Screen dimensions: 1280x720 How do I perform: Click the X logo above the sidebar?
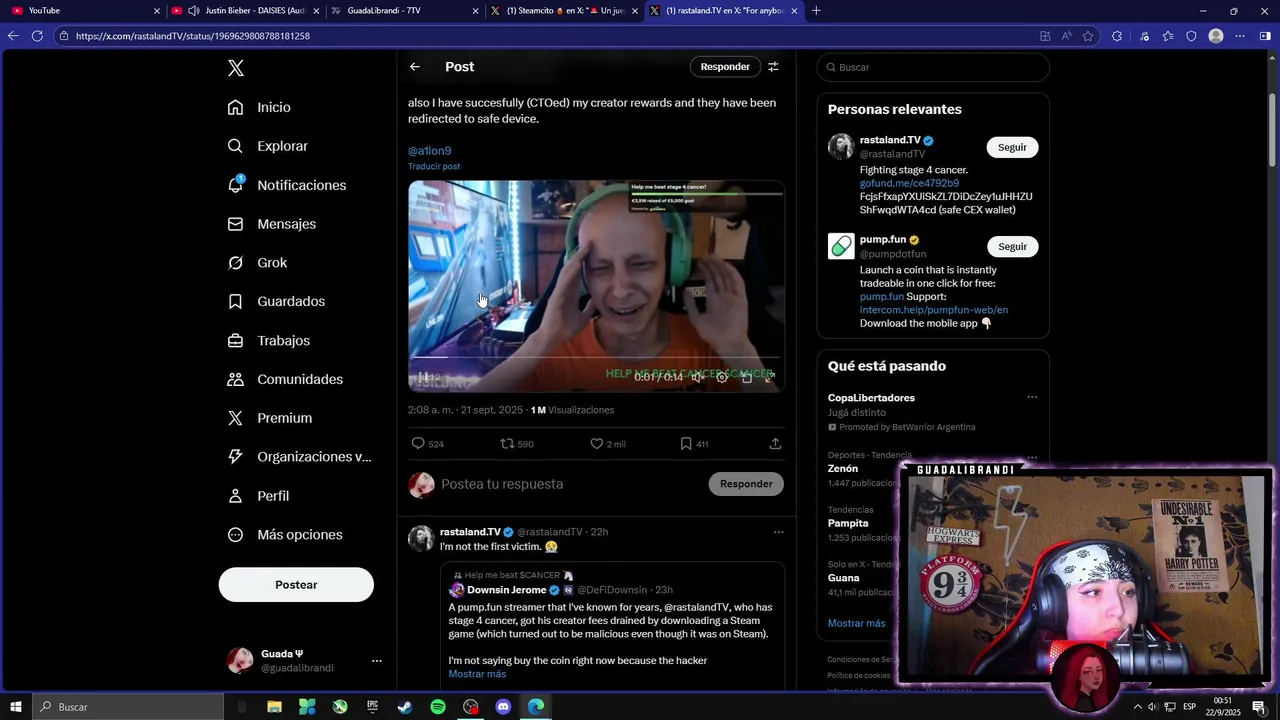236,68
